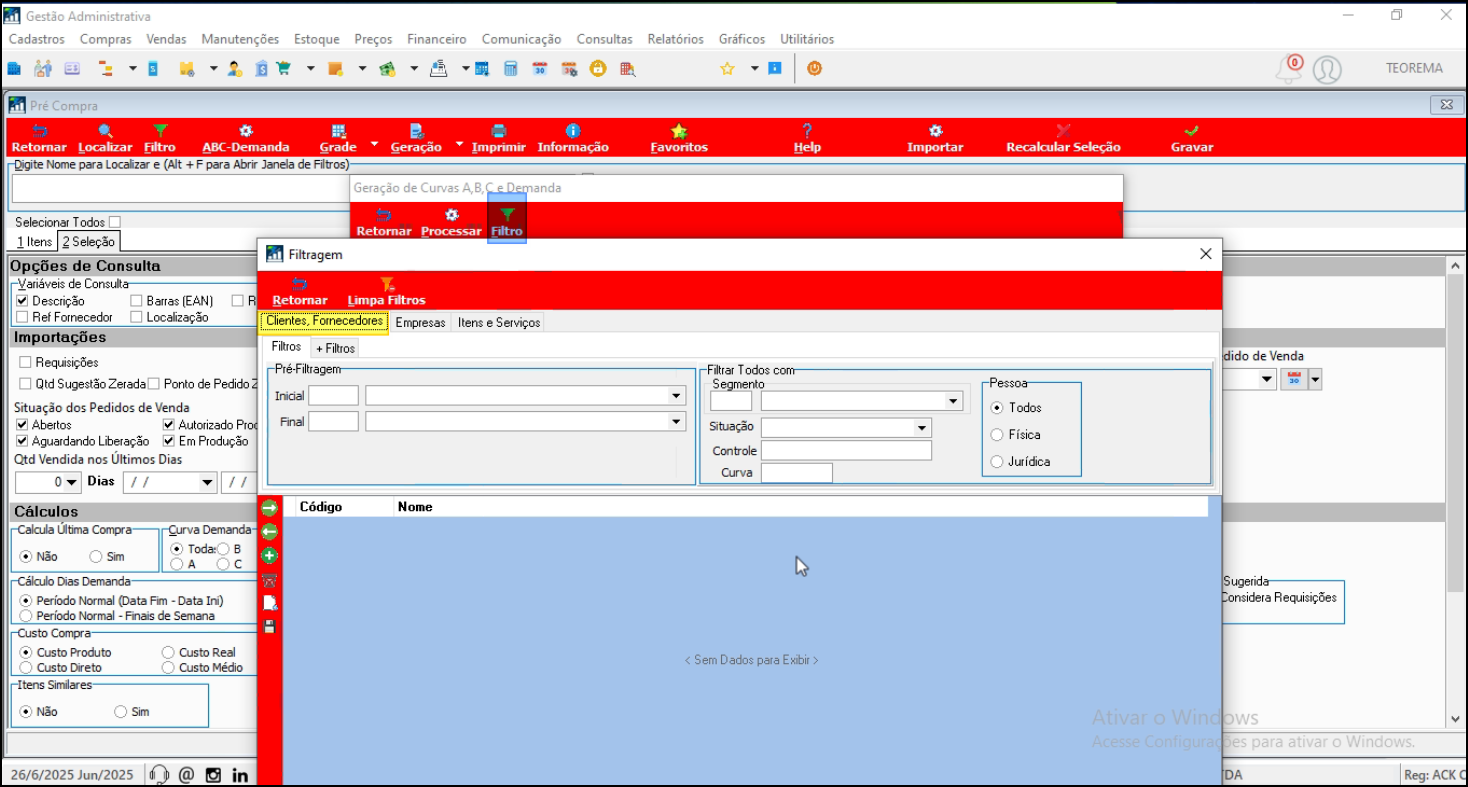The height and width of the screenshot is (787, 1468).
Task: Enable the Ref Fornecedor checkbox
Action: coord(22,317)
